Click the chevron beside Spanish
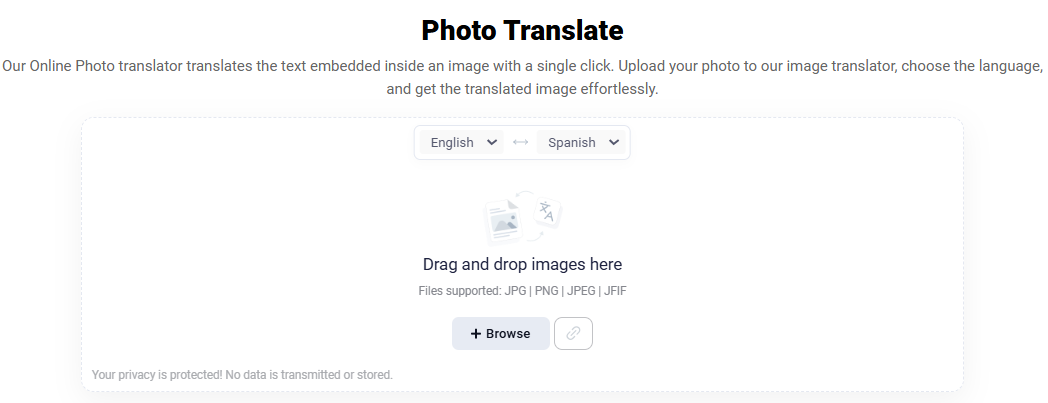The width and height of the screenshot is (1048, 403). tap(613, 143)
